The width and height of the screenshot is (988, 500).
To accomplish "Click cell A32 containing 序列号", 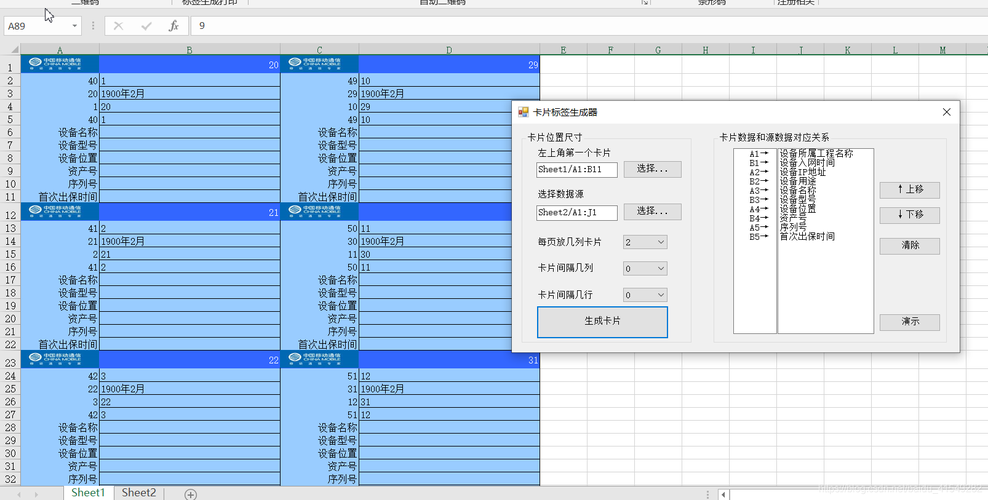I will pos(60,479).
